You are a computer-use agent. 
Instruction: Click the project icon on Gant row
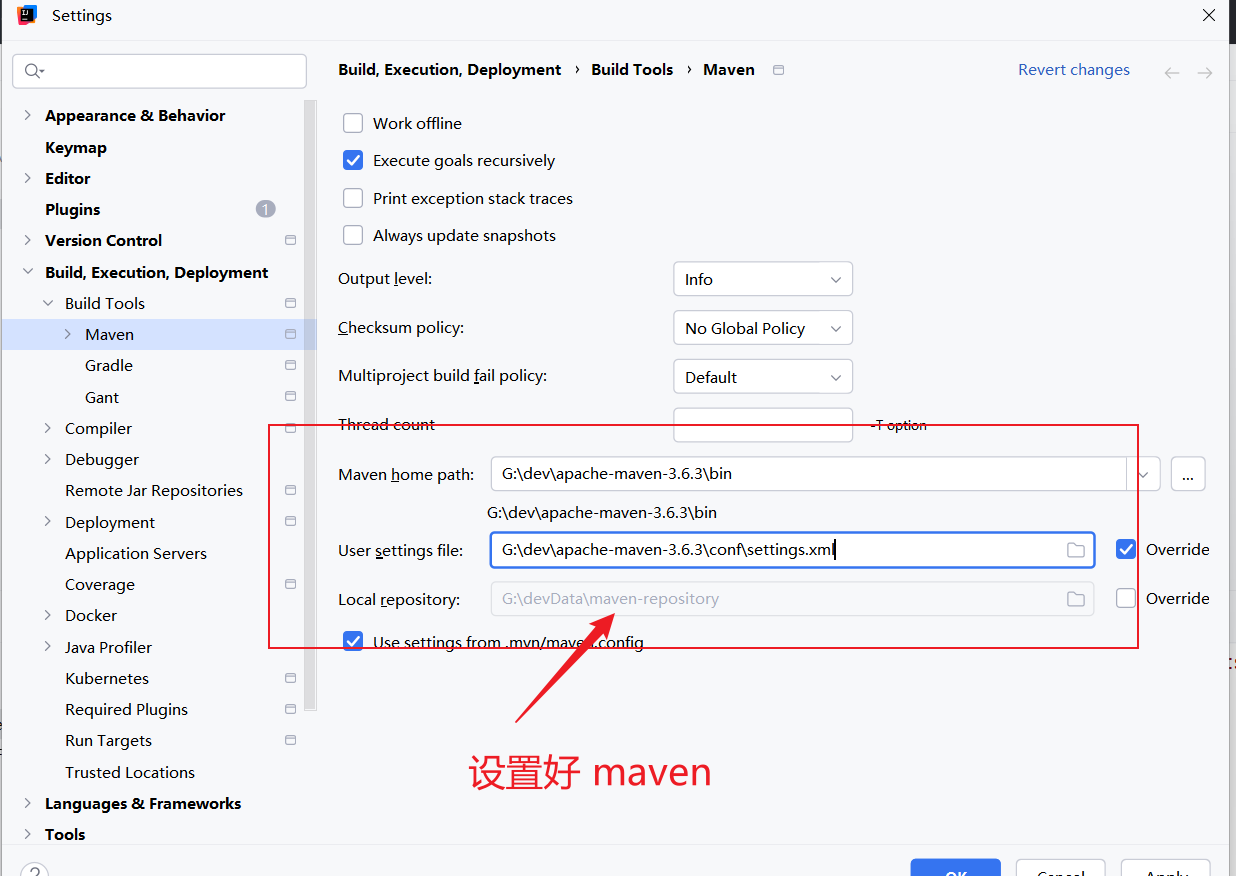click(x=291, y=397)
